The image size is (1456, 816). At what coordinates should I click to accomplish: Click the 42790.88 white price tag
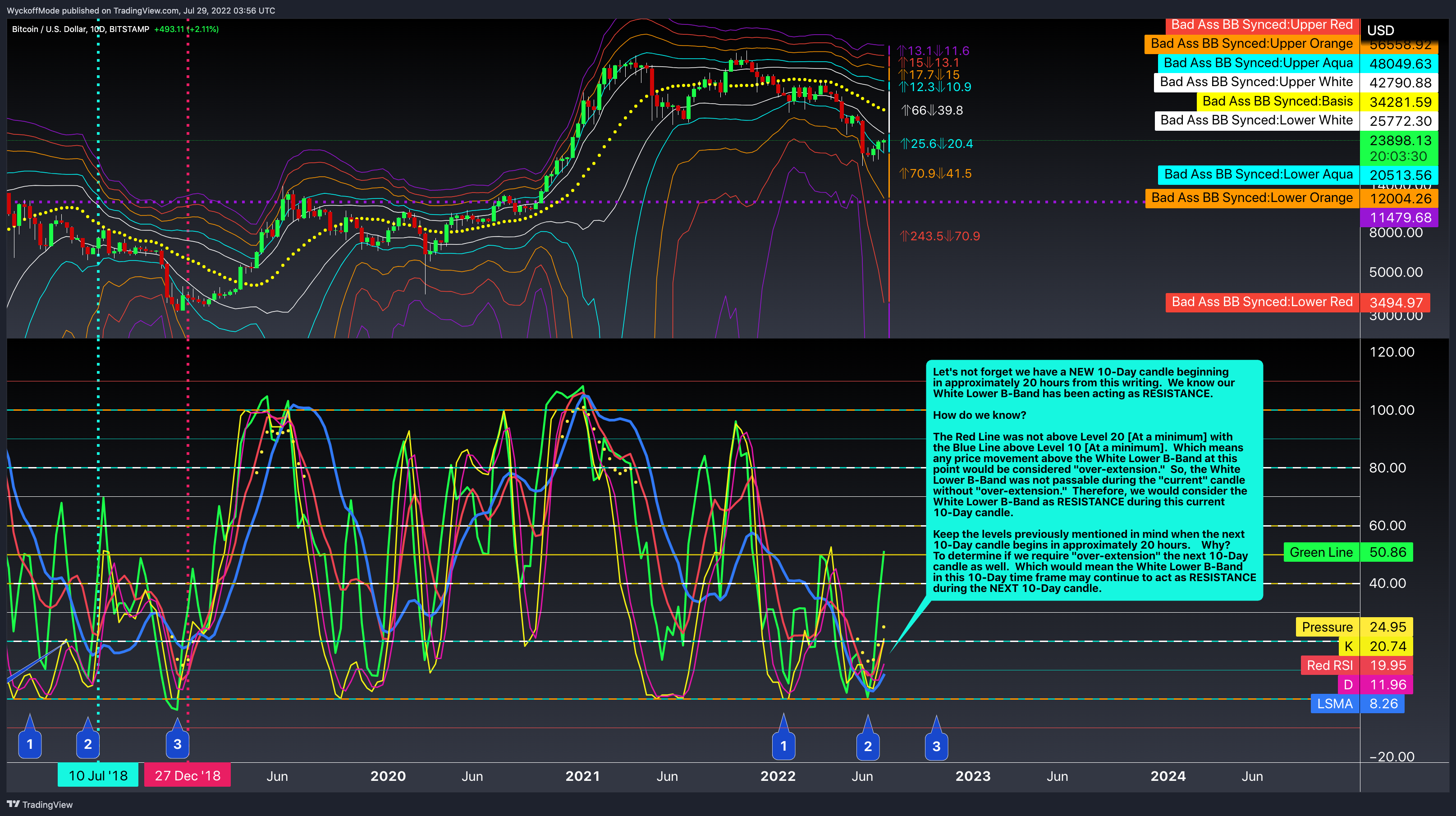(1400, 83)
